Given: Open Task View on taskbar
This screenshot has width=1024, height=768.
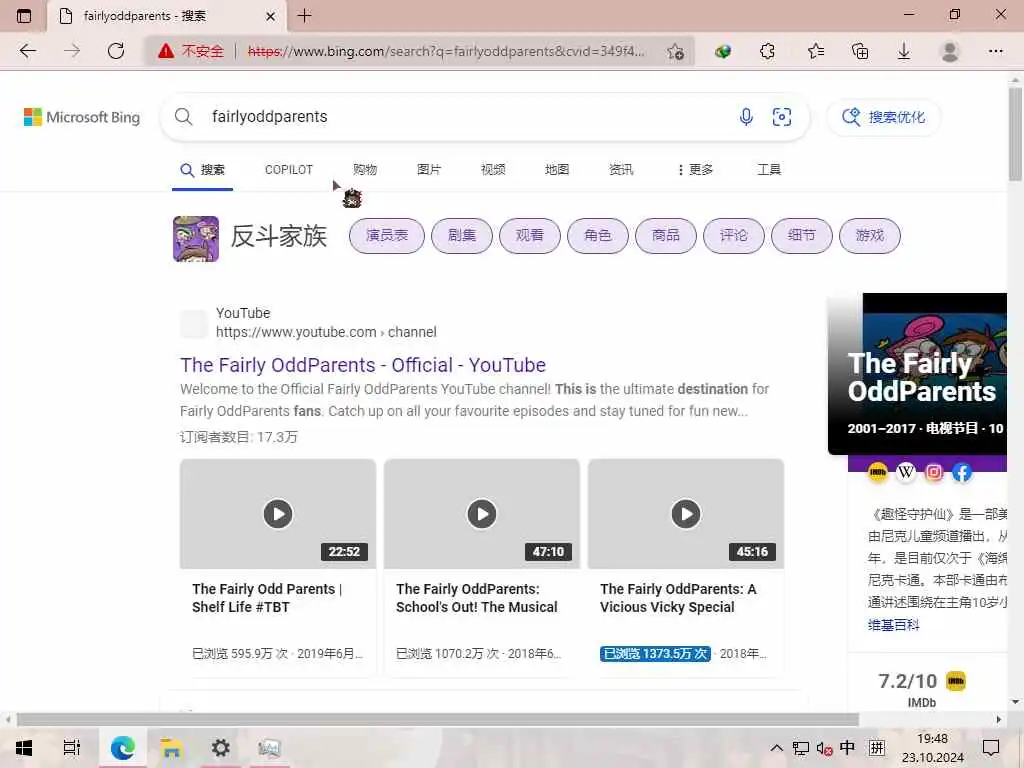Looking at the screenshot, I should [x=72, y=748].
